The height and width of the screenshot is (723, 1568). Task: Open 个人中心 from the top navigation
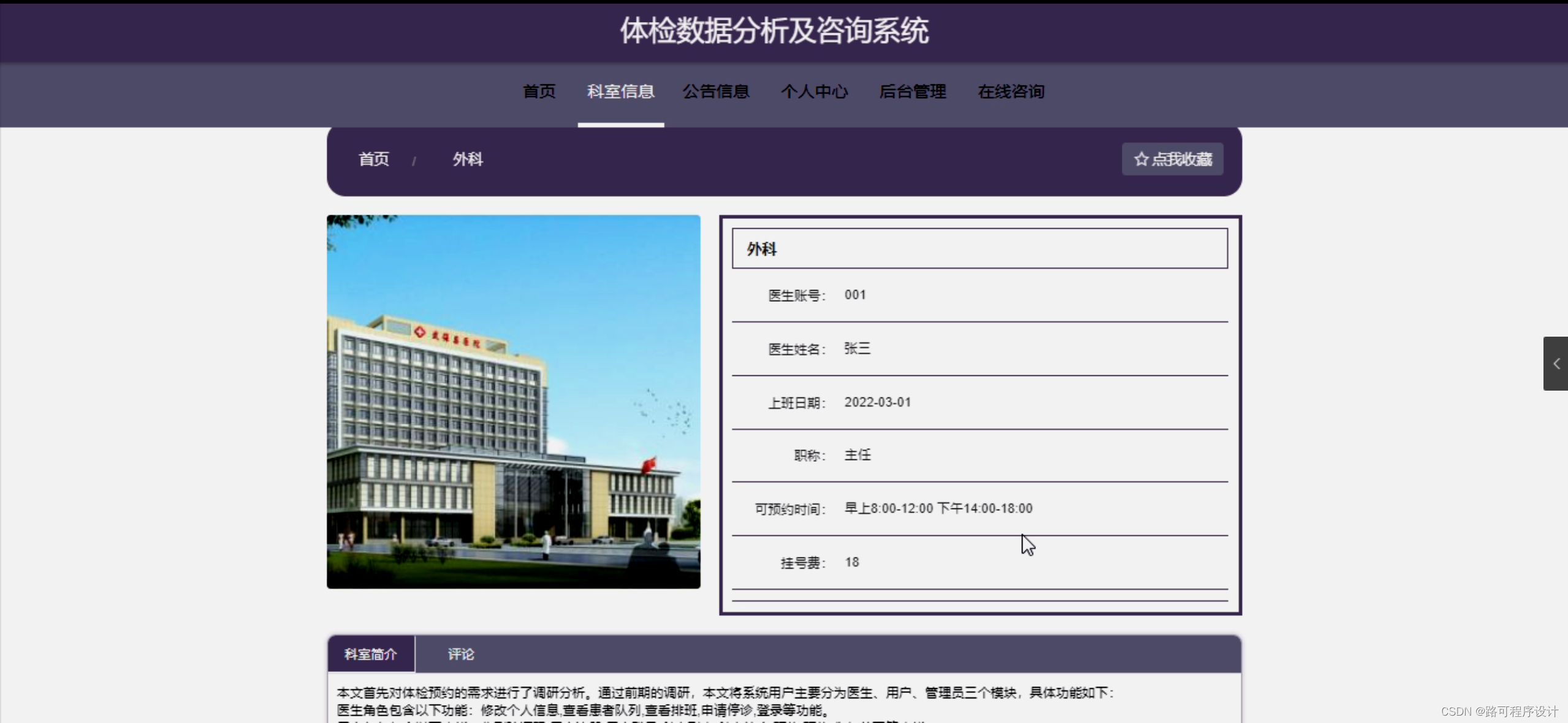coord(814,92)
